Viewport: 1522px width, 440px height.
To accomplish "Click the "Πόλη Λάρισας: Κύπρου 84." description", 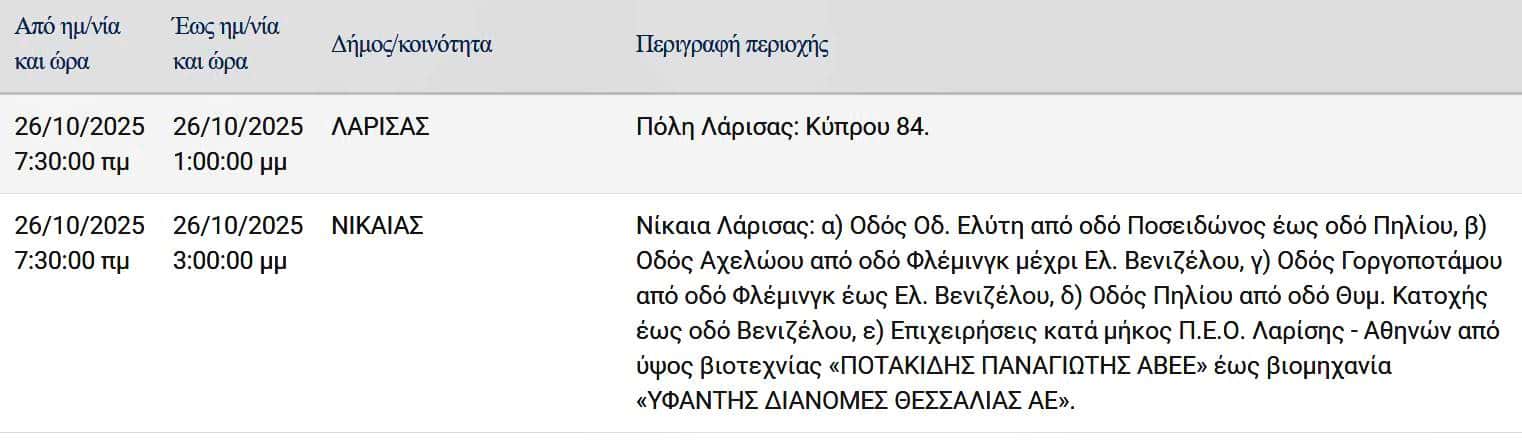I will [782, 127].
